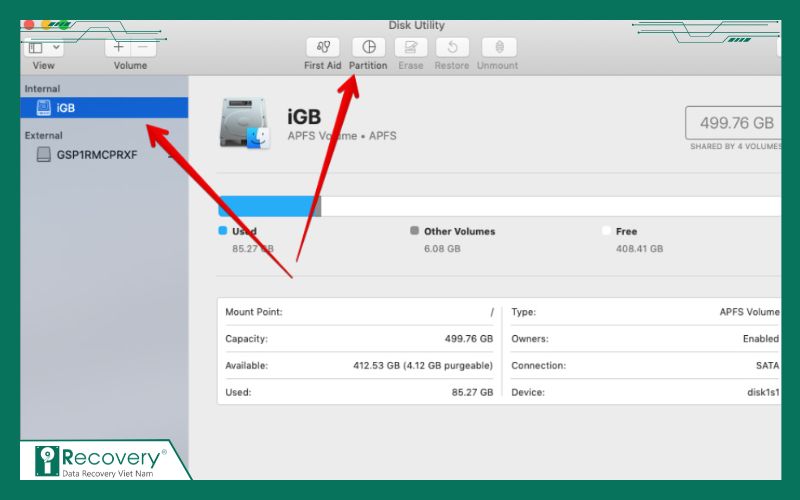Screen dimensions: 800x500
Task: Open the View sidebar dropdown
Action: point(44,47)
